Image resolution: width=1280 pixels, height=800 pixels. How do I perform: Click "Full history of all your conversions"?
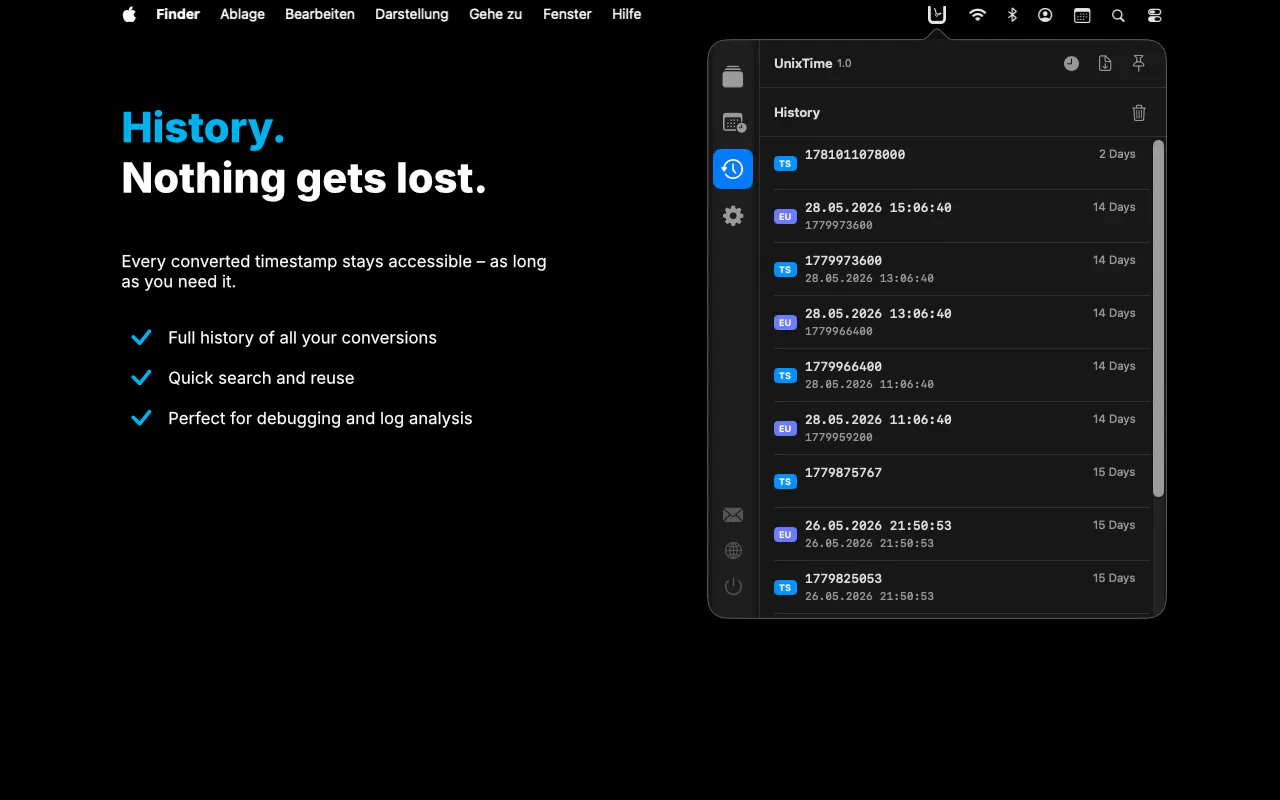click(x=302, y=338)
